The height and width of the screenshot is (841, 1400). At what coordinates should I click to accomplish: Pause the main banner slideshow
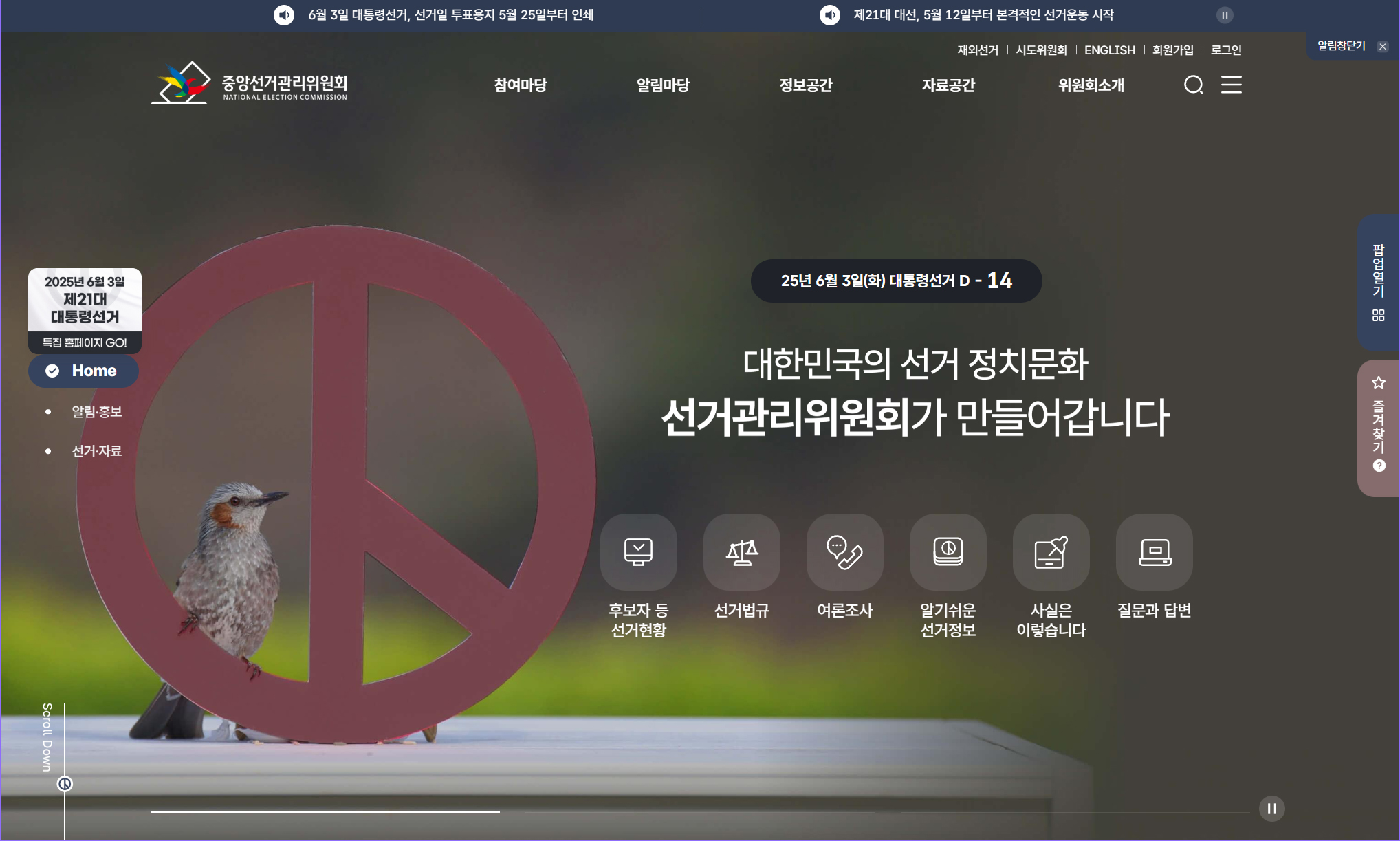tap(1271, 809)
